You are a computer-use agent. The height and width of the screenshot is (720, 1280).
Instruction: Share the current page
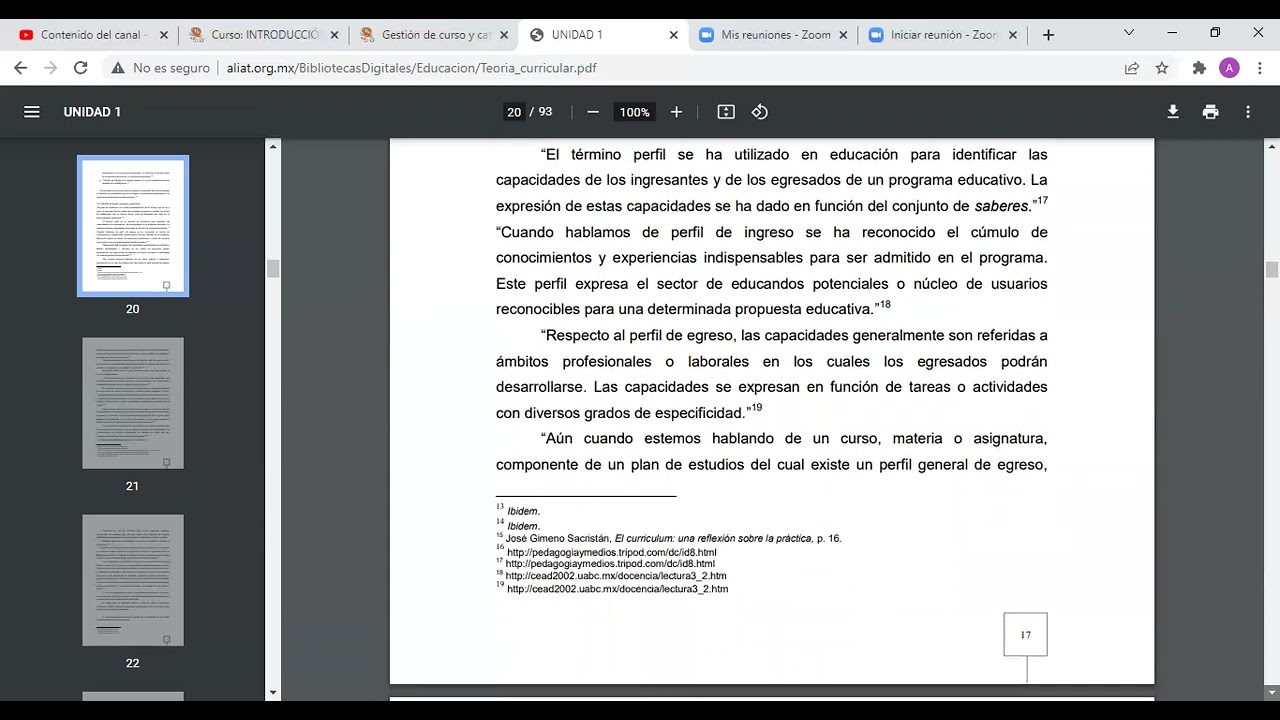click(1131, 68)
